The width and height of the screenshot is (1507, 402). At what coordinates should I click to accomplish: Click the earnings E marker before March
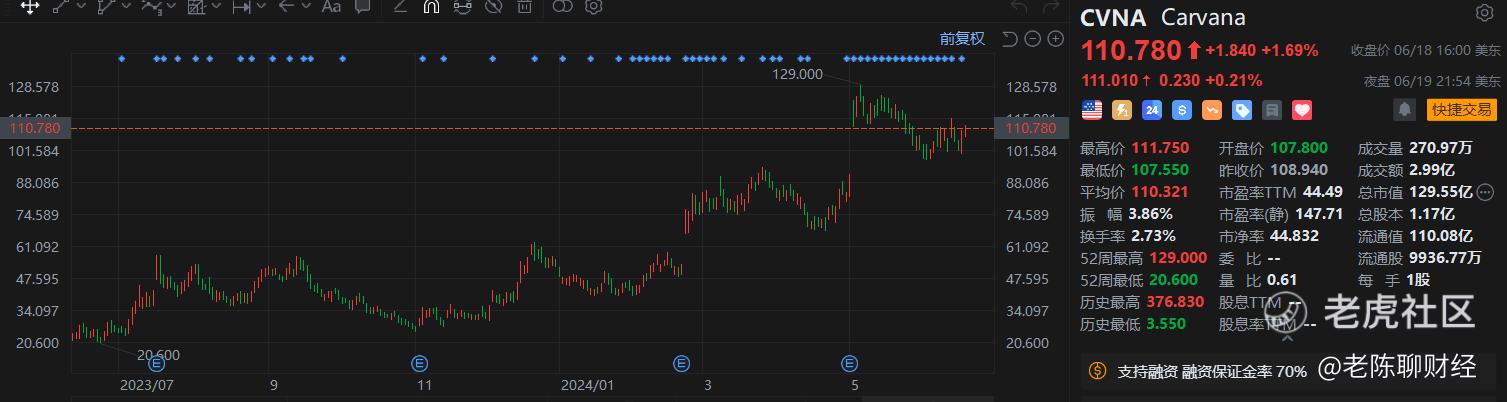(682, 362)
